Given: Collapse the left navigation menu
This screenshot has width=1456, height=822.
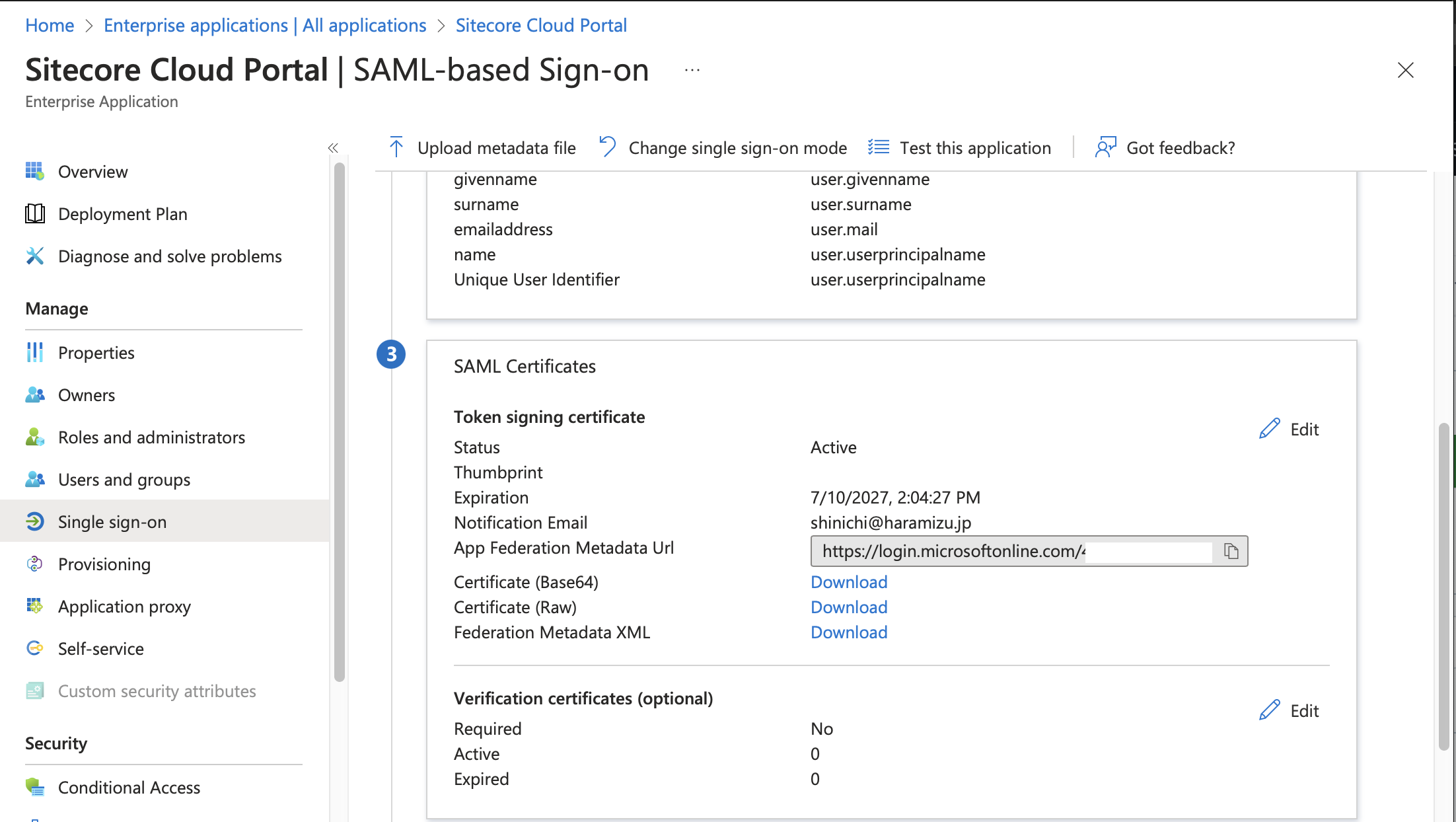Looking at the screenshot, I should (x=333, y=148).
